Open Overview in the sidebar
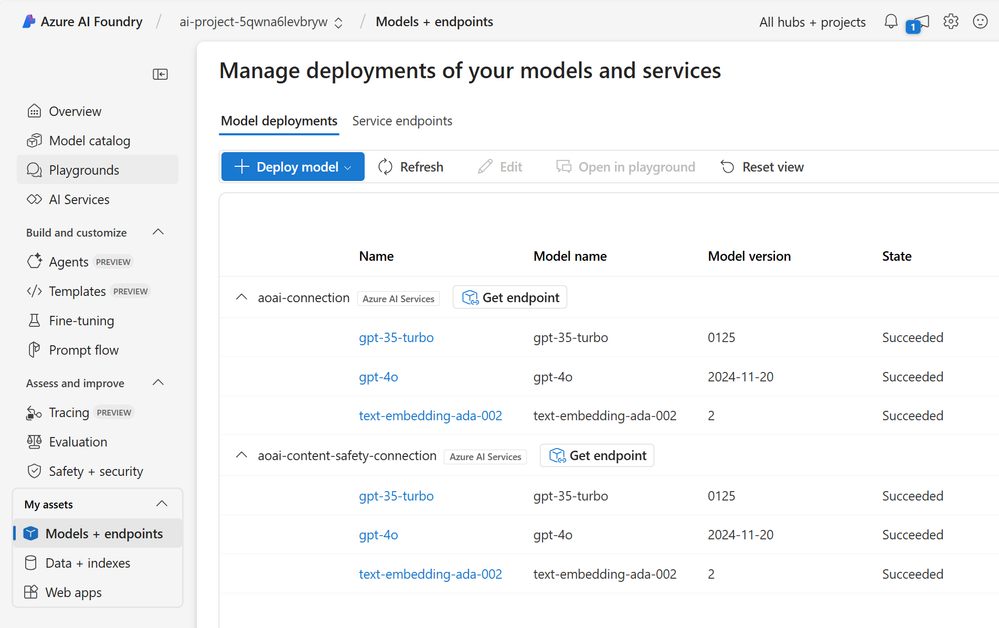This screenshot has height=628, width=999. pyautogui.click(x=97, y=111)
